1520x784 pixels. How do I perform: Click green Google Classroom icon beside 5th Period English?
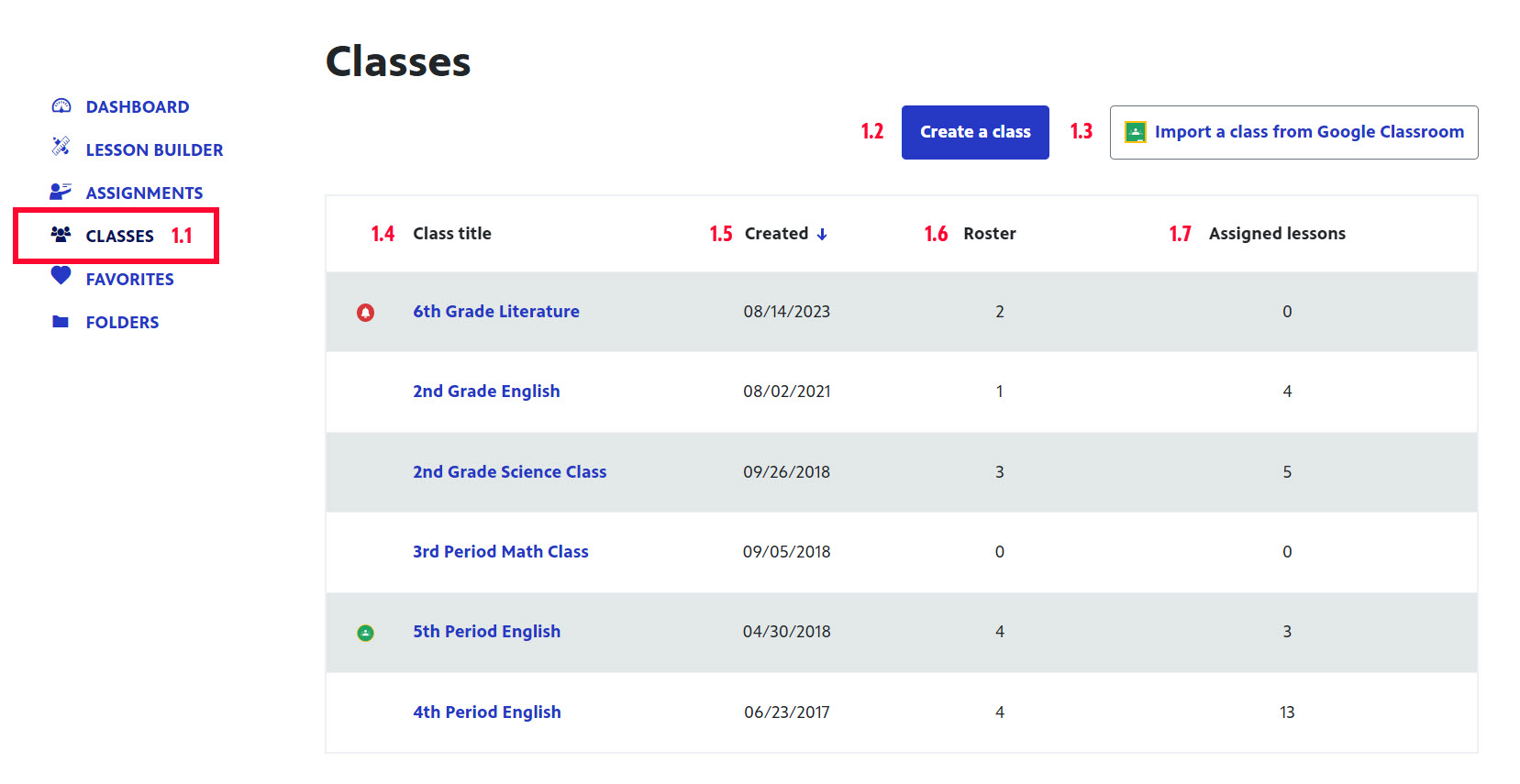365,633
